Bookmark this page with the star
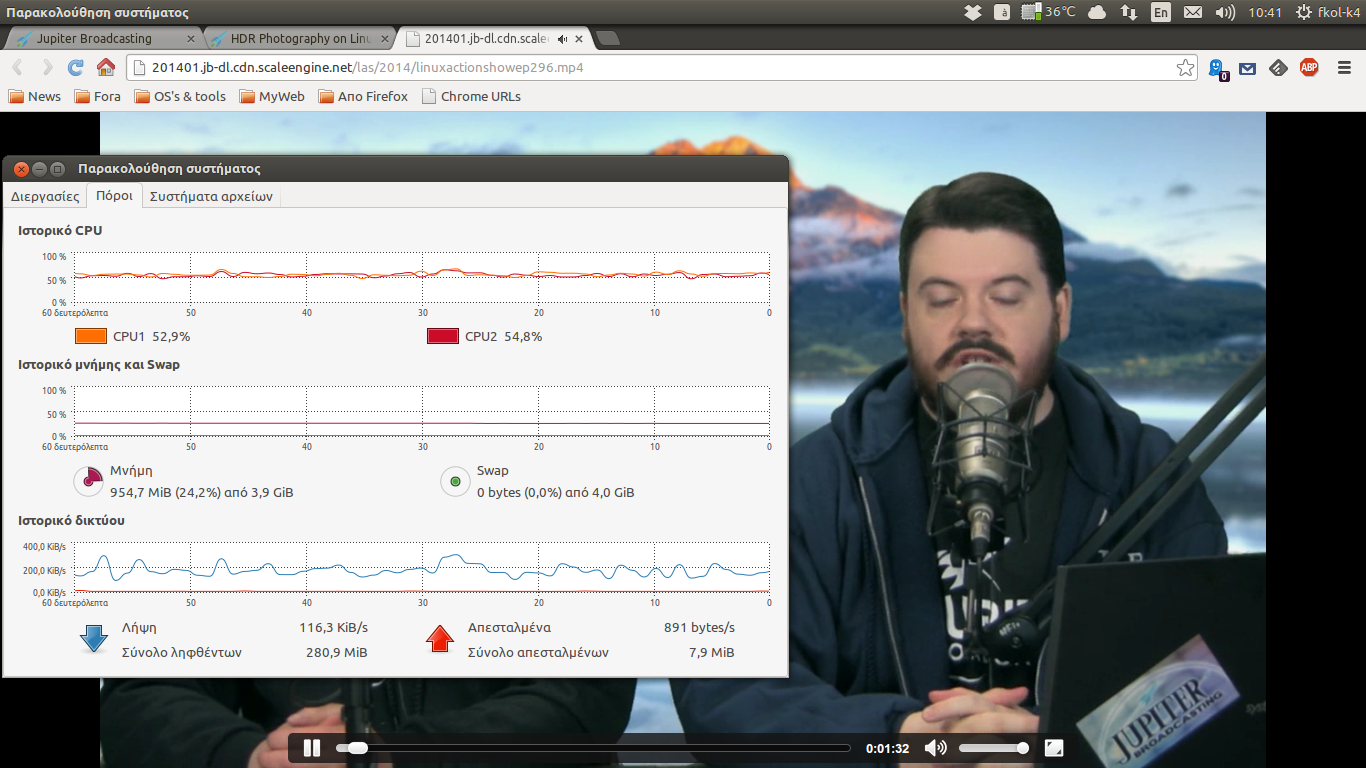1366x768 pixels. [1185, 68]
